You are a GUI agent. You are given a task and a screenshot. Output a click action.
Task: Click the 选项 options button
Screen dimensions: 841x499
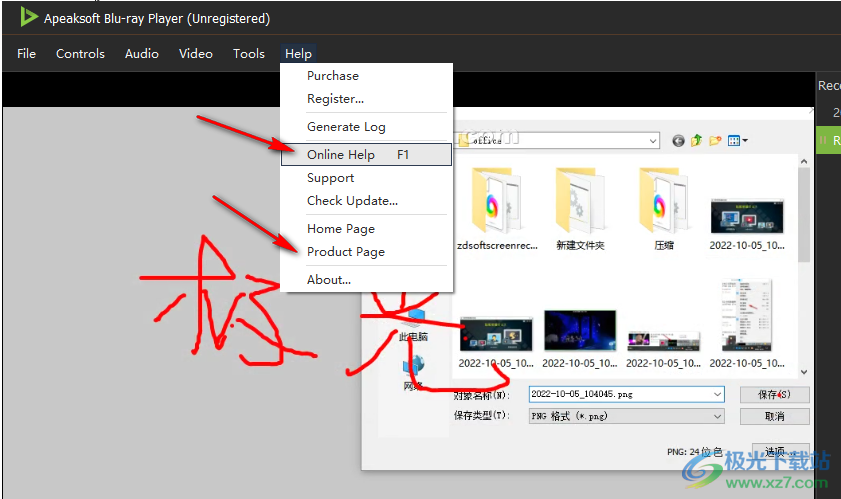click(x=780, y=451)
